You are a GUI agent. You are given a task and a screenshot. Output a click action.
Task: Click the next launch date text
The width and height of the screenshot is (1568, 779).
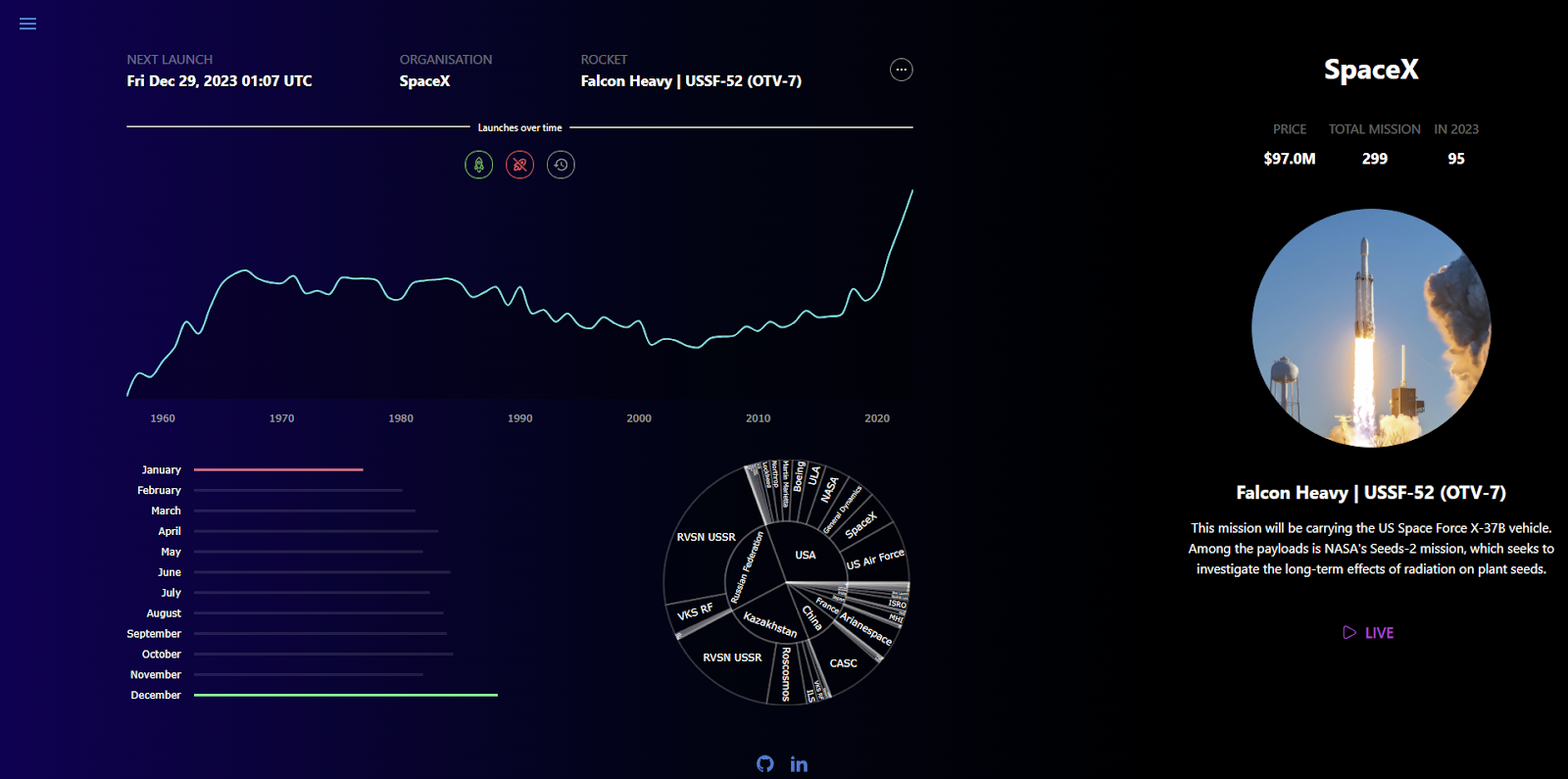point(220,81)
